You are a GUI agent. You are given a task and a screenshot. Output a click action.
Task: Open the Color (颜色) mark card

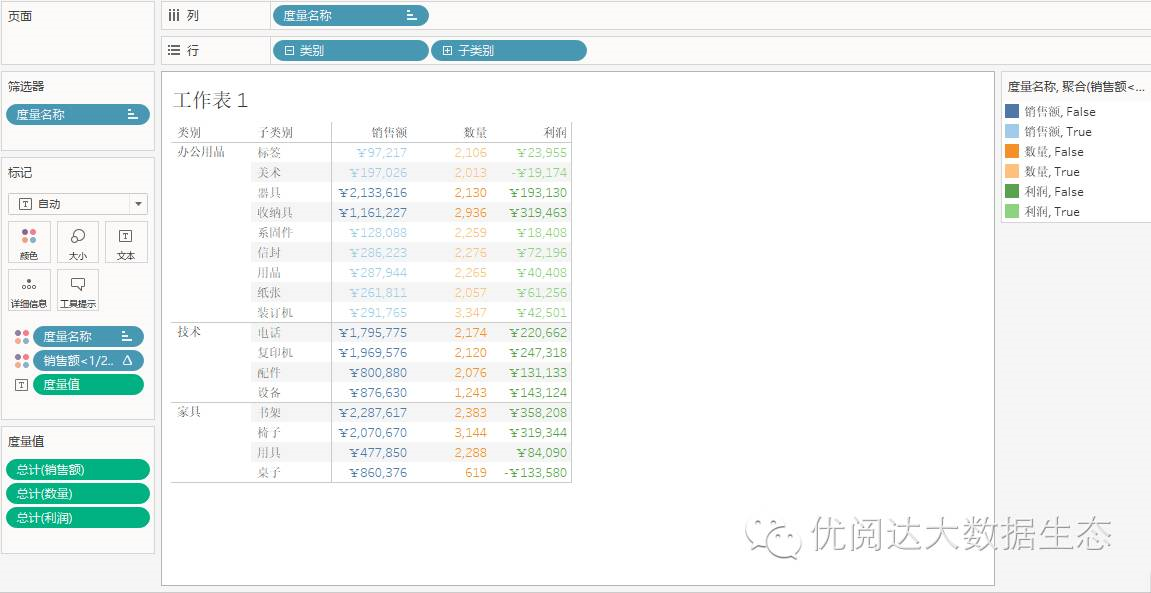pos(29,242)
